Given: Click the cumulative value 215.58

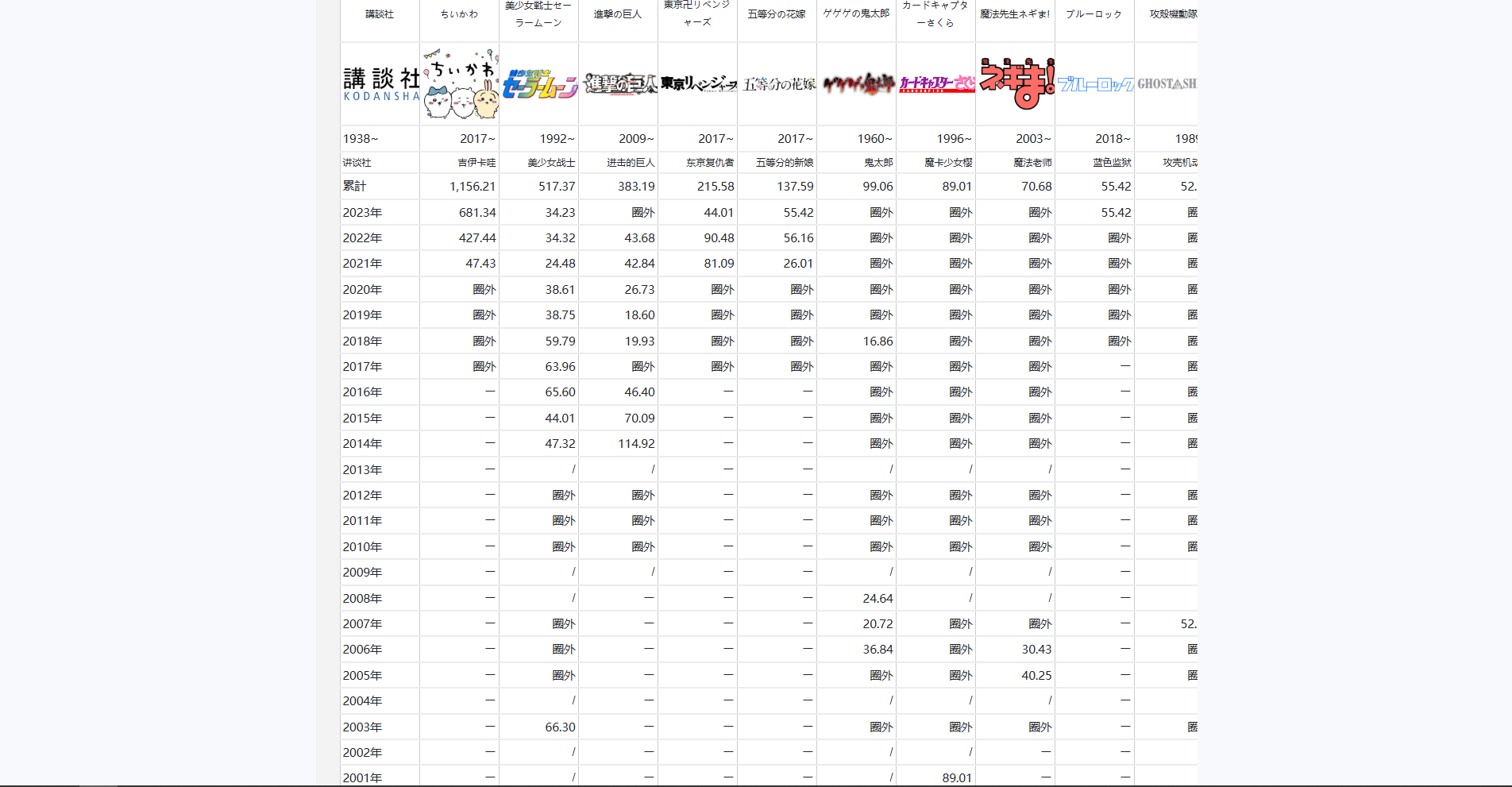Looking at the screenshot, I should [x=715, y=187].
